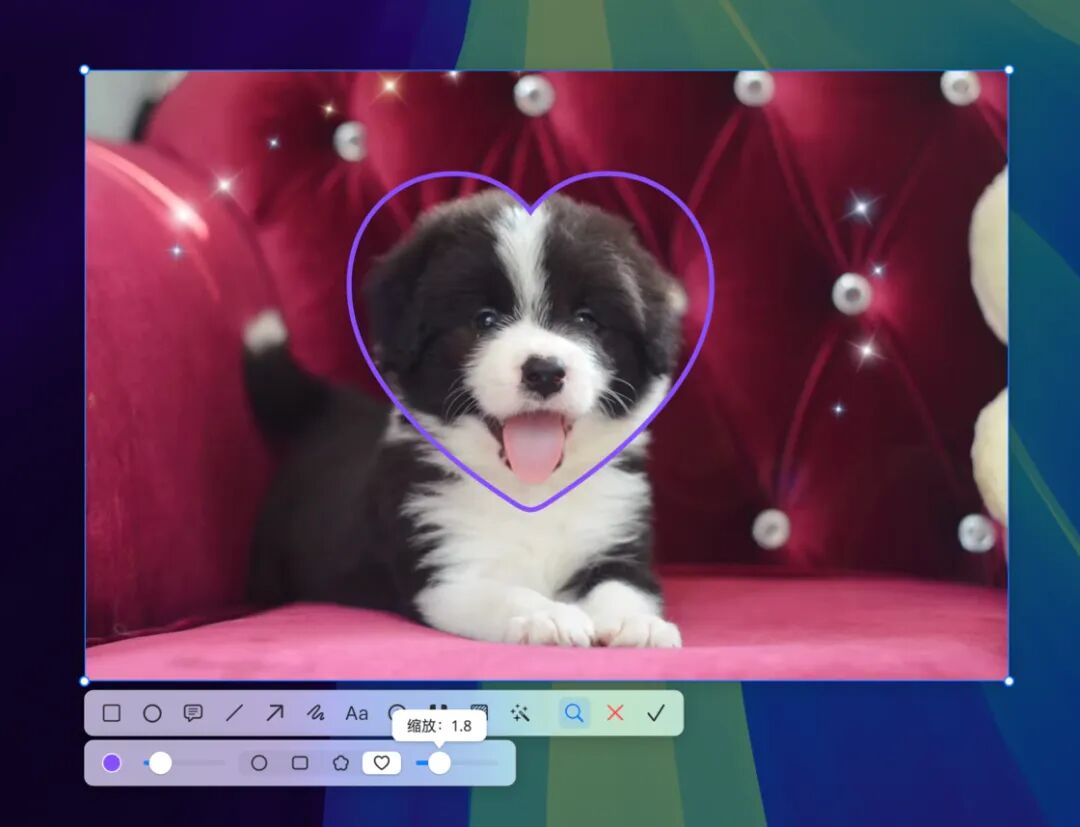Click the bottom-right selection corner handle
The image size is (1080, 827).
1009,682
